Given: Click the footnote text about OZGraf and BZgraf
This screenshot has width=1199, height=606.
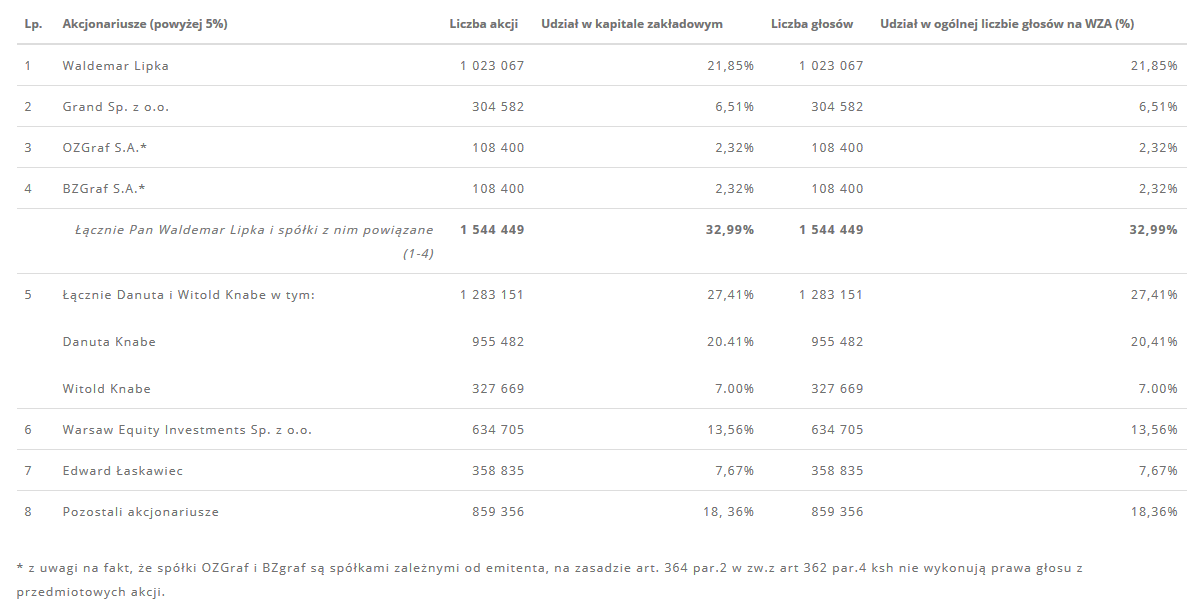Looking at the screenshot, I should [549, 580].
